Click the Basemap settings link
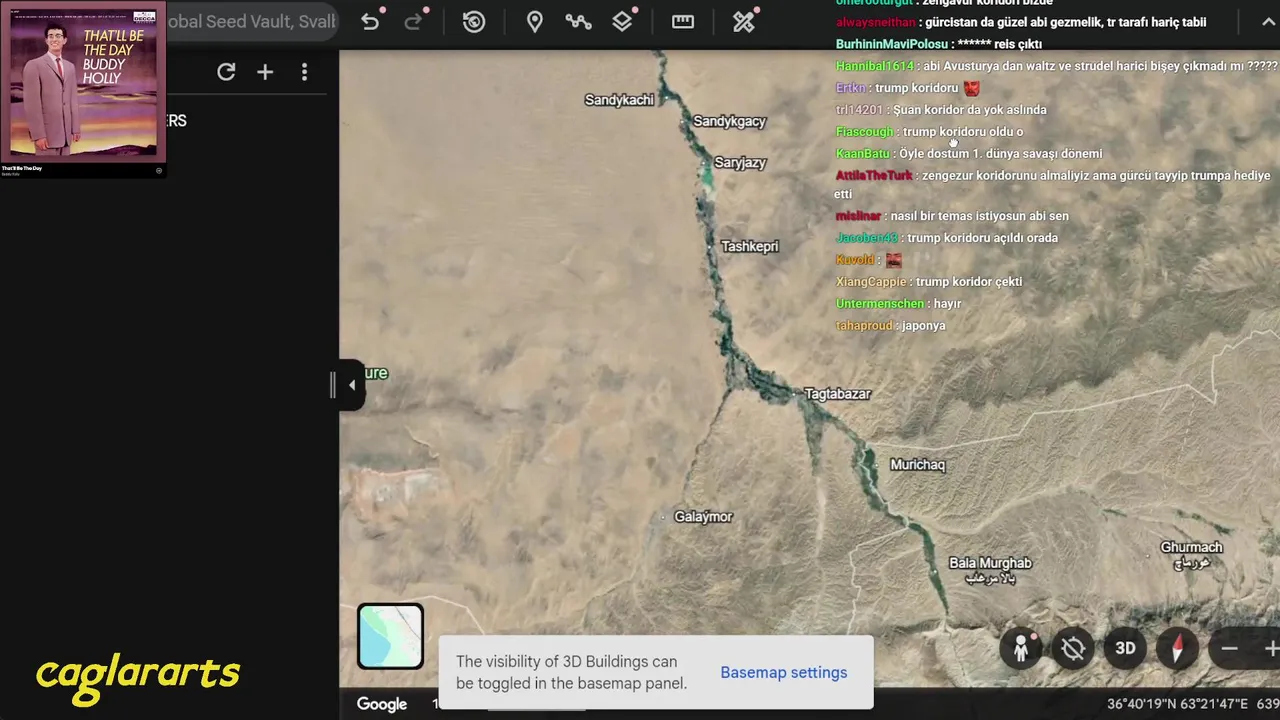Image resolution: width=1280 pixels, height=720 pixels. pos(784,672)
